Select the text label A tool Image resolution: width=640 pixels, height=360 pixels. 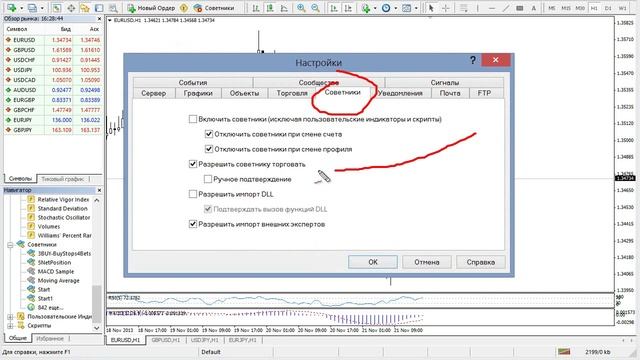tap(533, 8)
